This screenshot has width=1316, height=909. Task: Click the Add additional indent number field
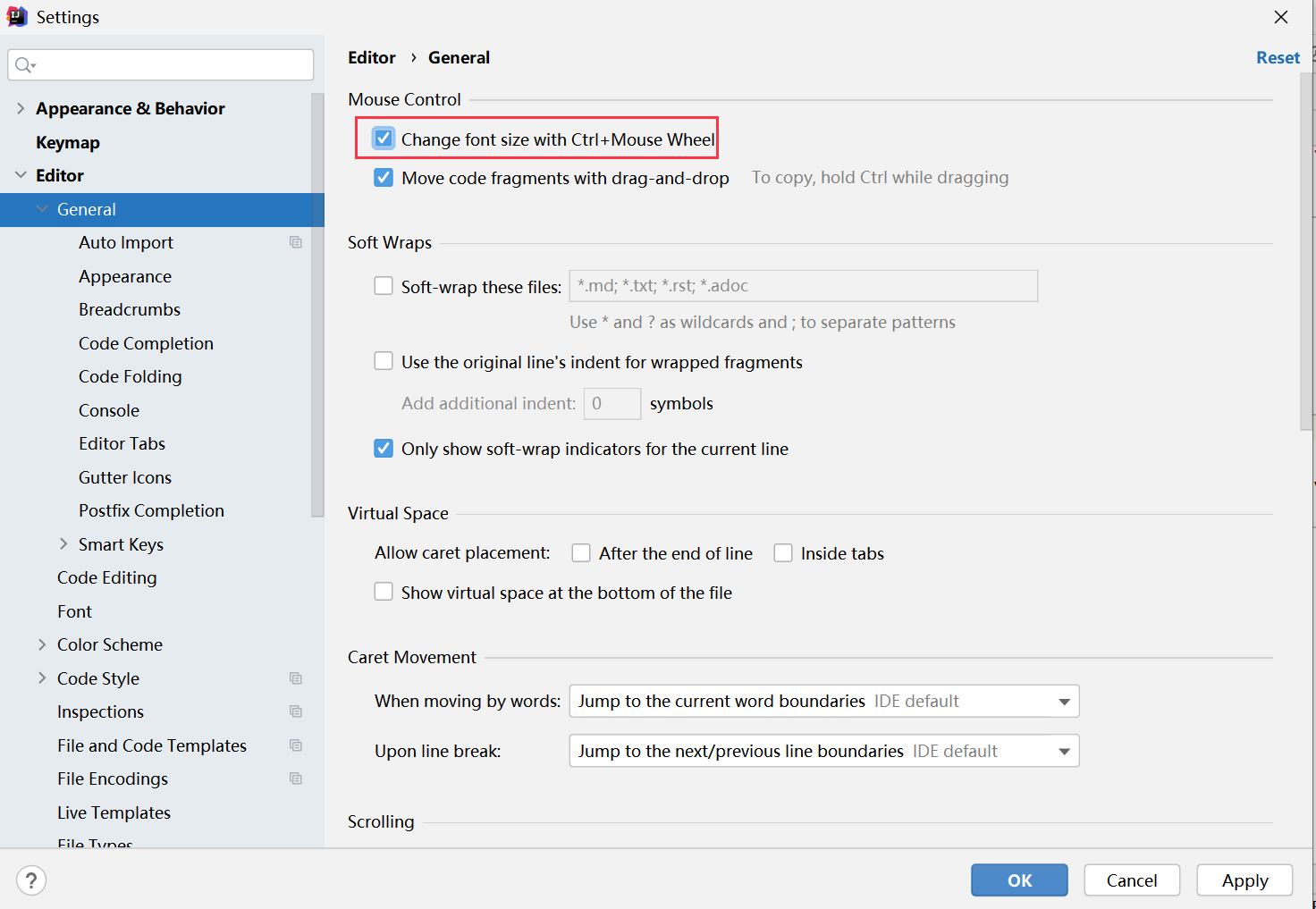click(x=612, y=403)
